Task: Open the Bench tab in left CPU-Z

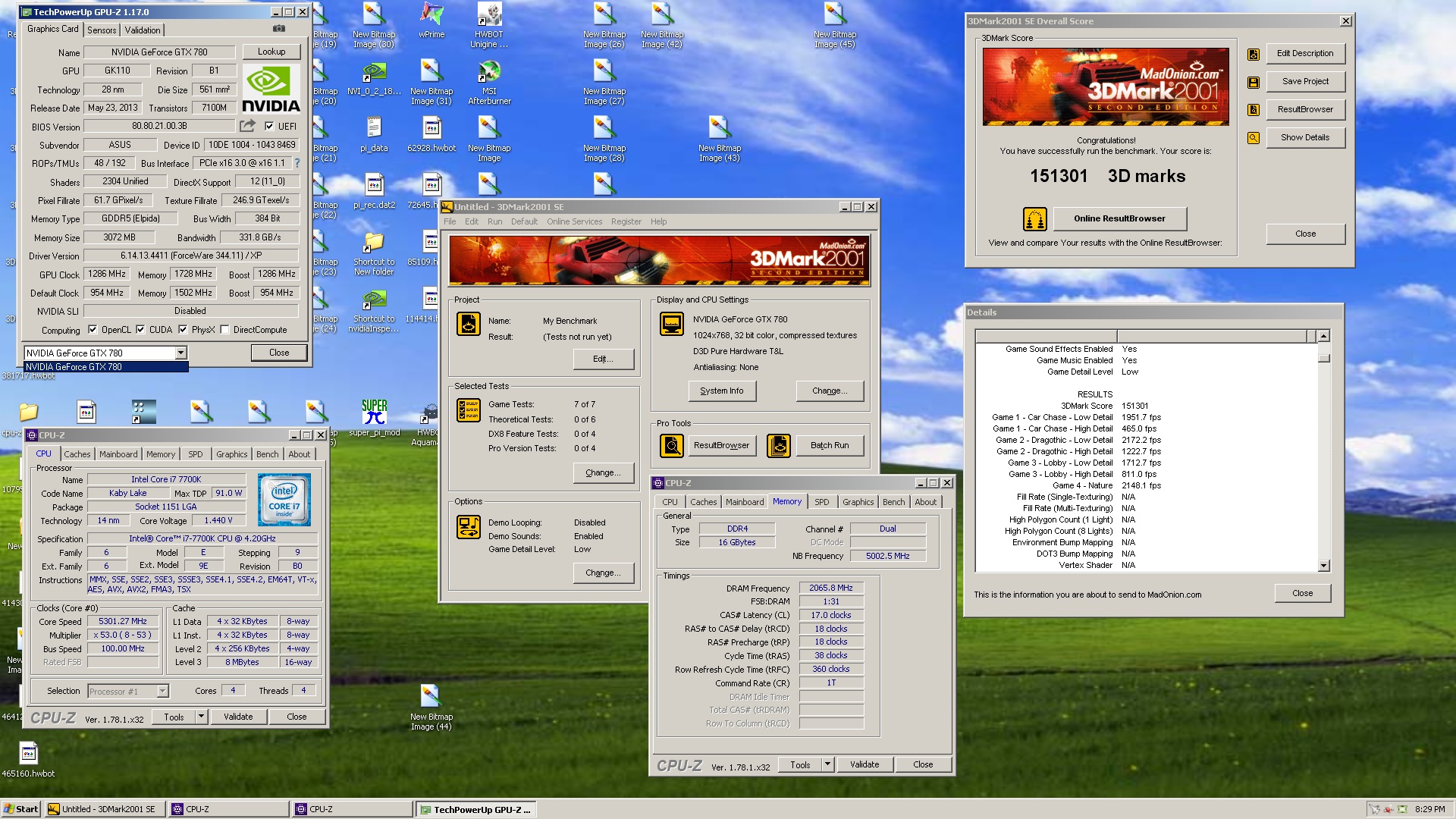Action: coord(267,454)
